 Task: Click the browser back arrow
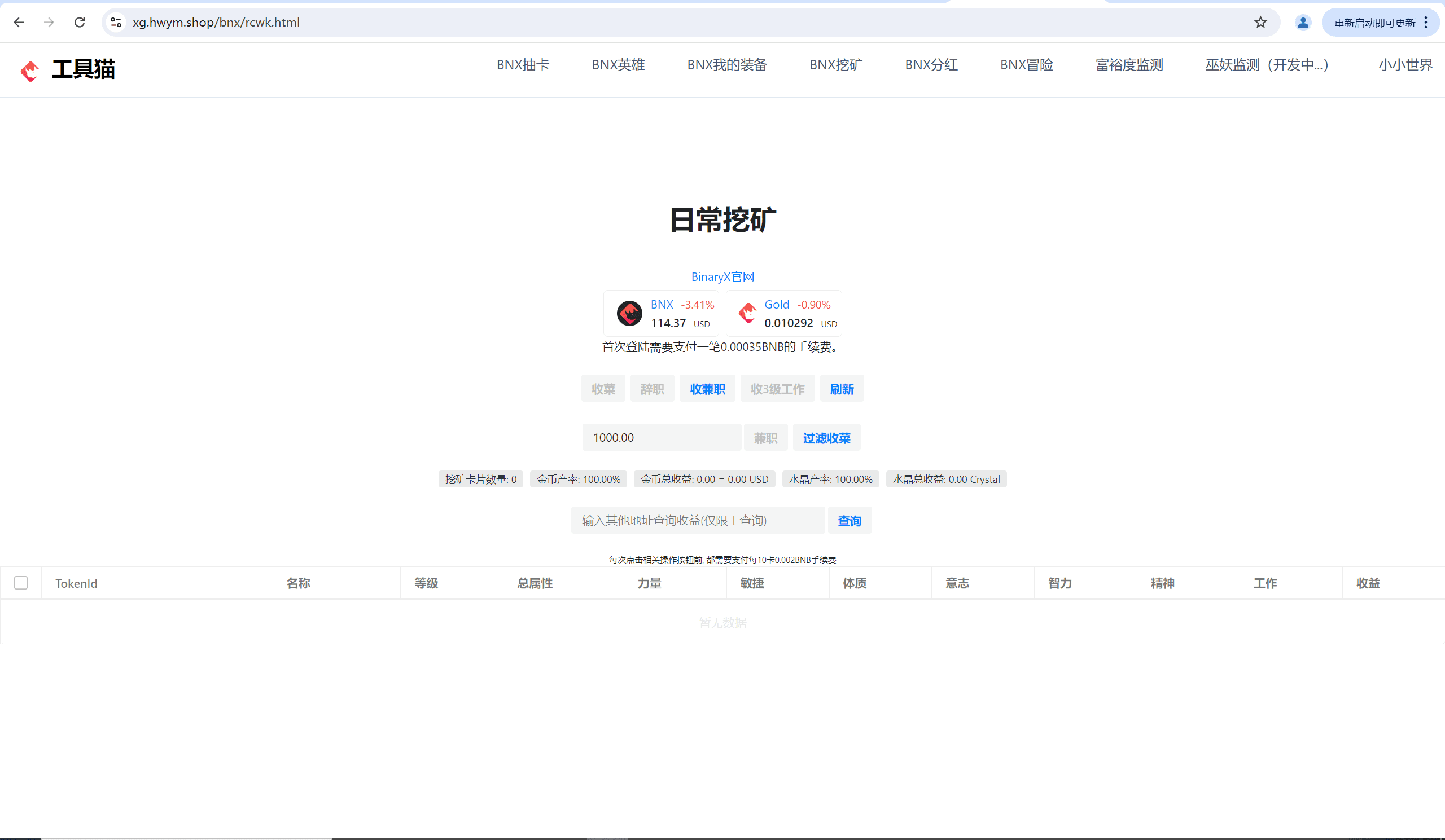pyautogui.click(x=19, y=23)
